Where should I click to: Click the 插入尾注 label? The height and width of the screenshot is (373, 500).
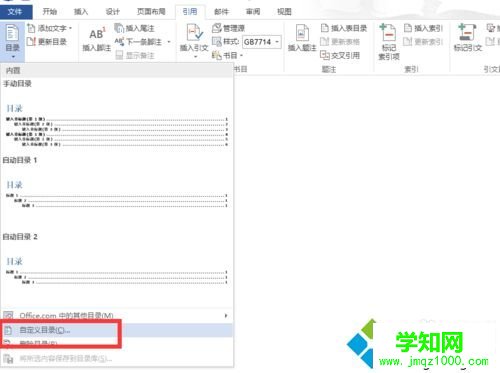point(140,28)
